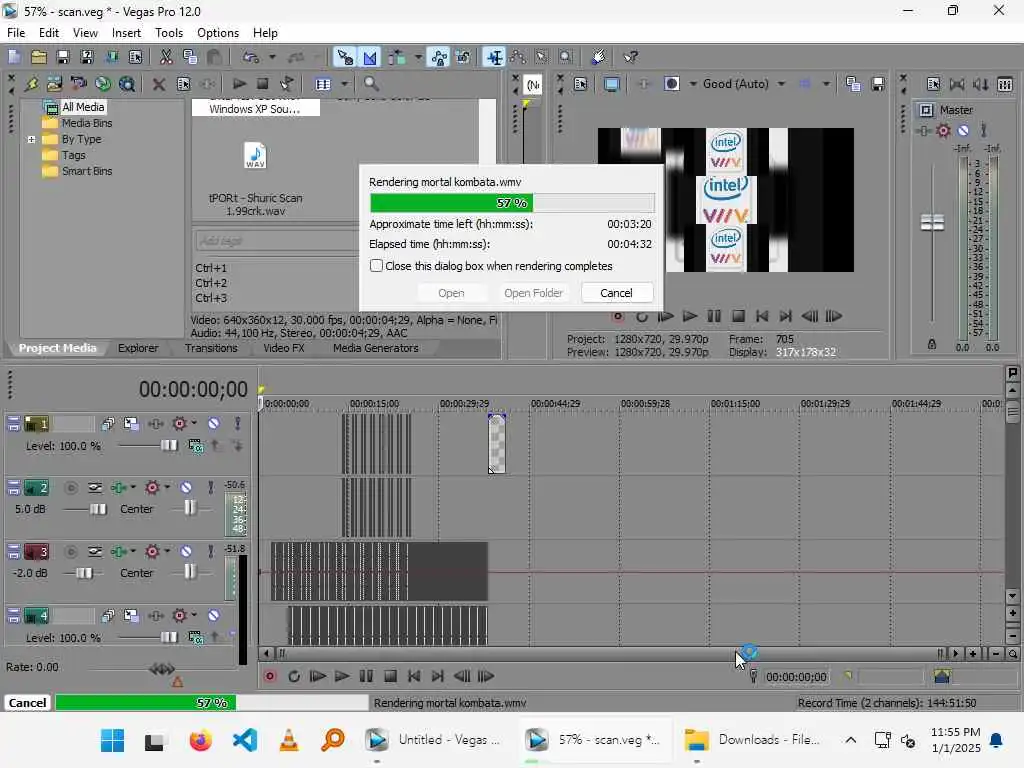Click the Cancel button in the status bar
This screenshot has height=768, width=1024.
(x=27, y=703)
